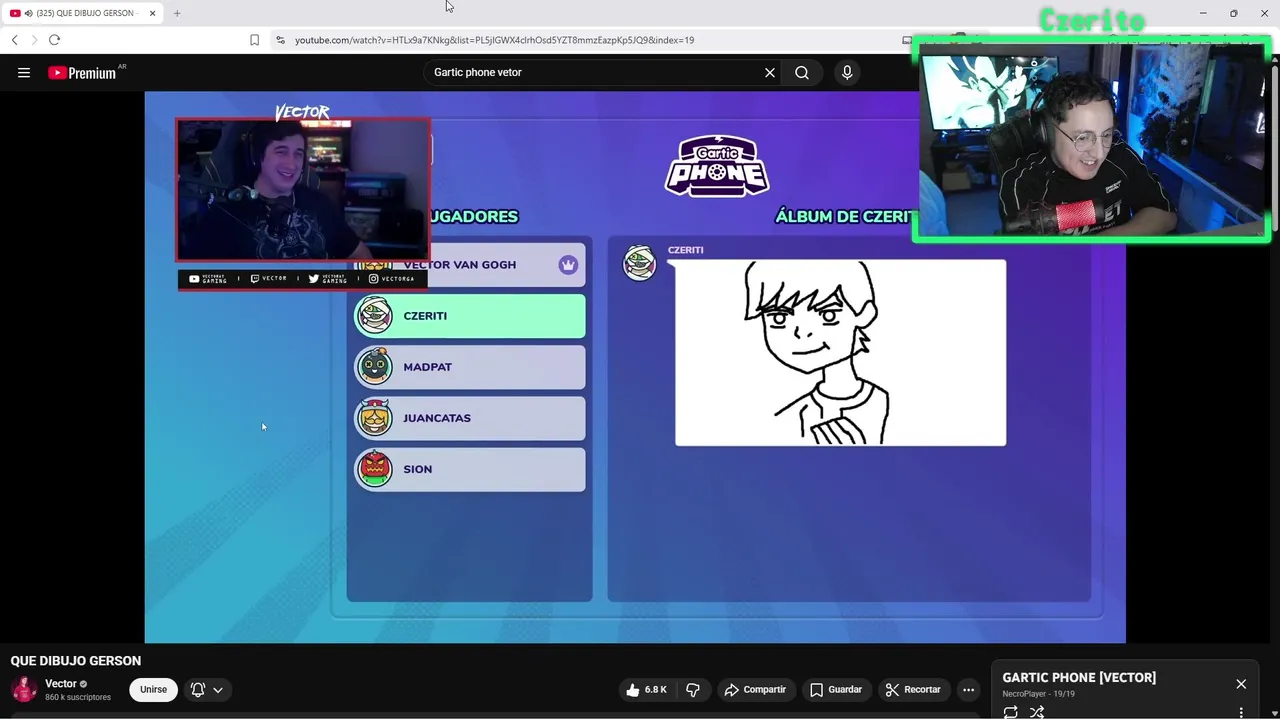This screenshot has width=1280, height=720.
Task: Click the CZERITI player row in video
Action: pos(470,316)
